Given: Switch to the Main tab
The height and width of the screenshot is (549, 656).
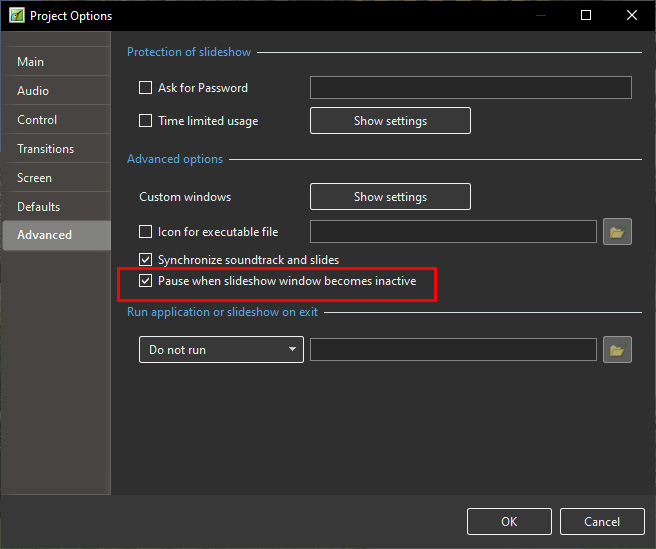Looking at the screenshot, I should pos(31,62).
